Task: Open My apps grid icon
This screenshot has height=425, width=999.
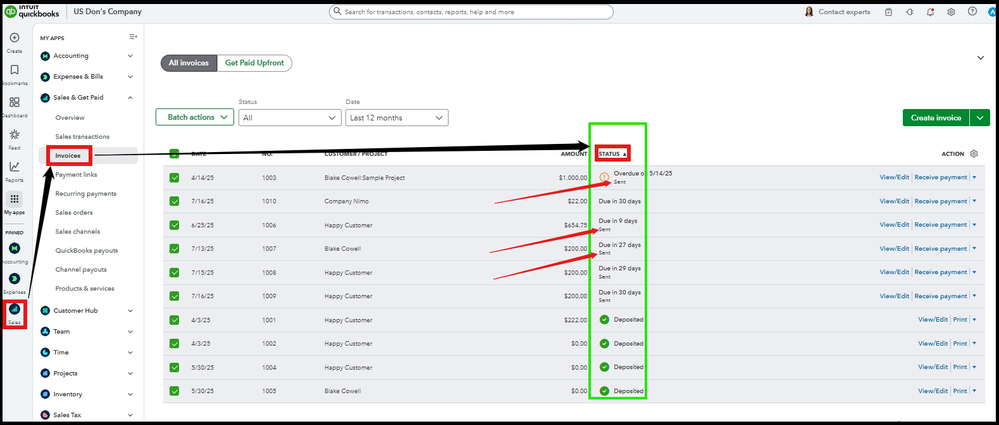Action: click(x=15, y=199)
